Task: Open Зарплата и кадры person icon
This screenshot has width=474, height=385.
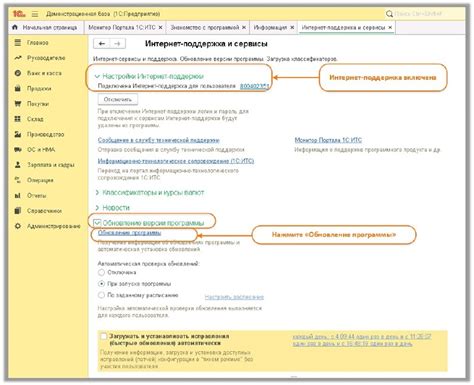Action: coord(18,165)
